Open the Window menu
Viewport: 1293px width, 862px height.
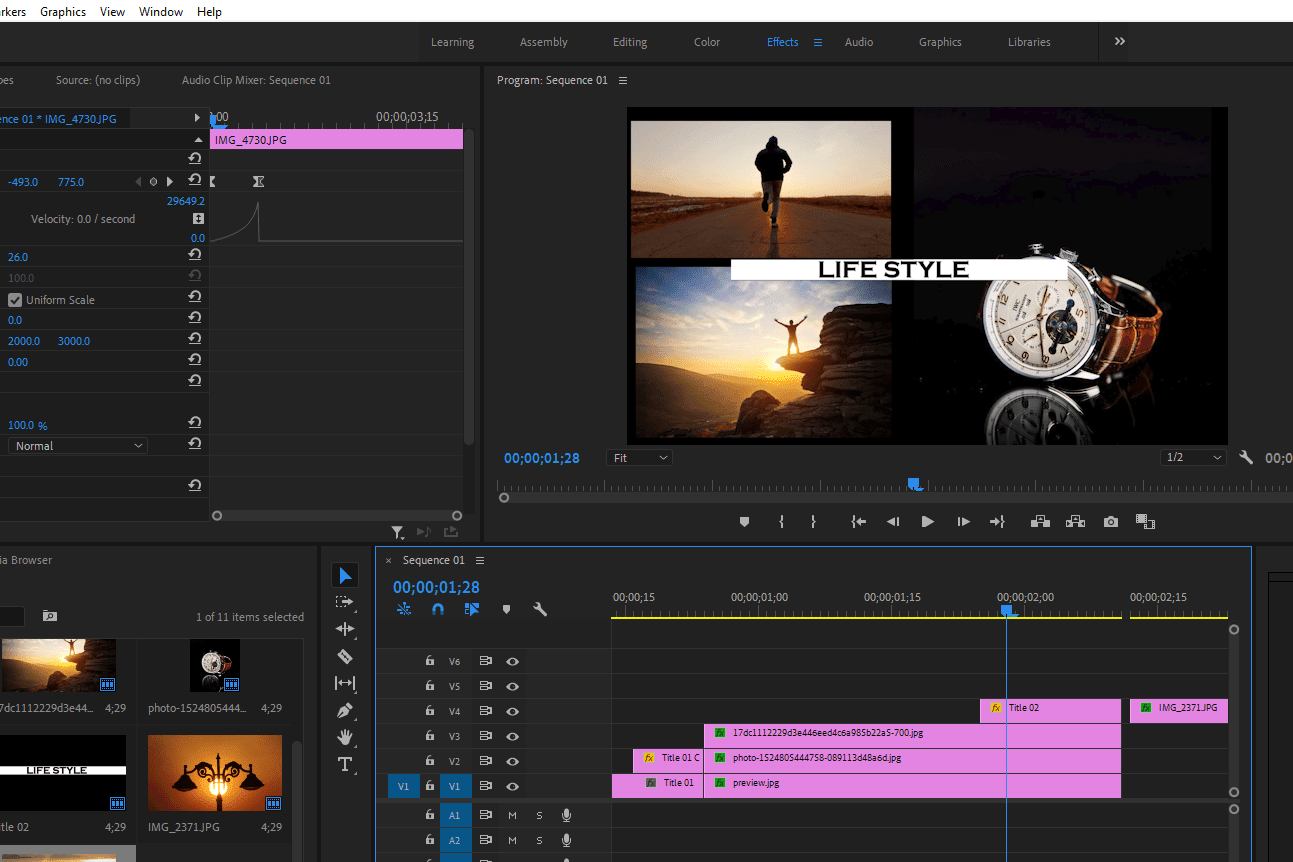[x=161, y=12]
